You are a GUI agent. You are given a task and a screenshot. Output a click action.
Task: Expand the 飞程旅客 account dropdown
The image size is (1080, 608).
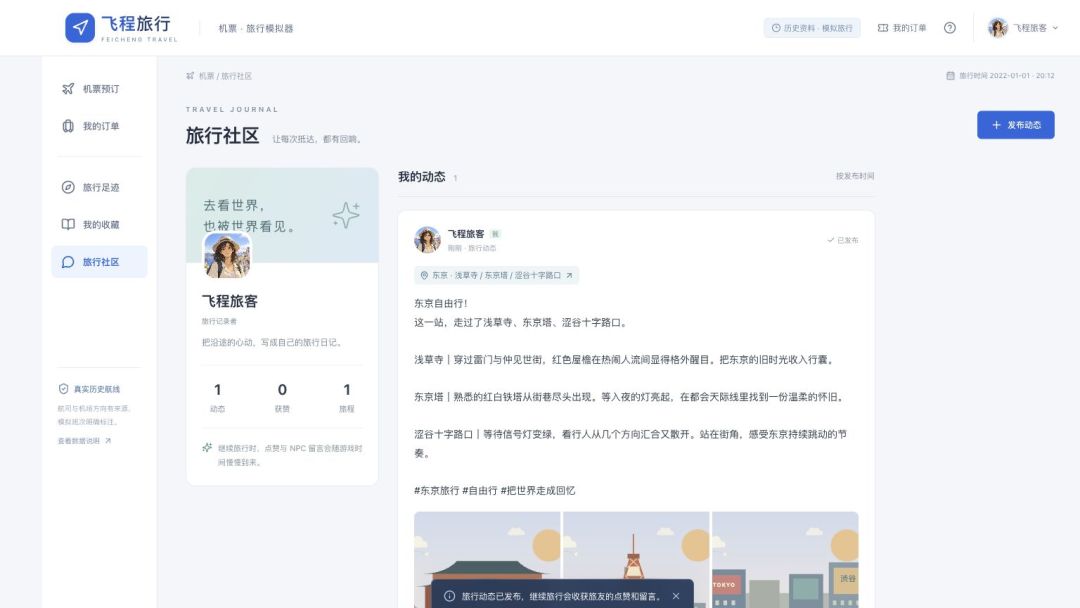pos(1023,28)
